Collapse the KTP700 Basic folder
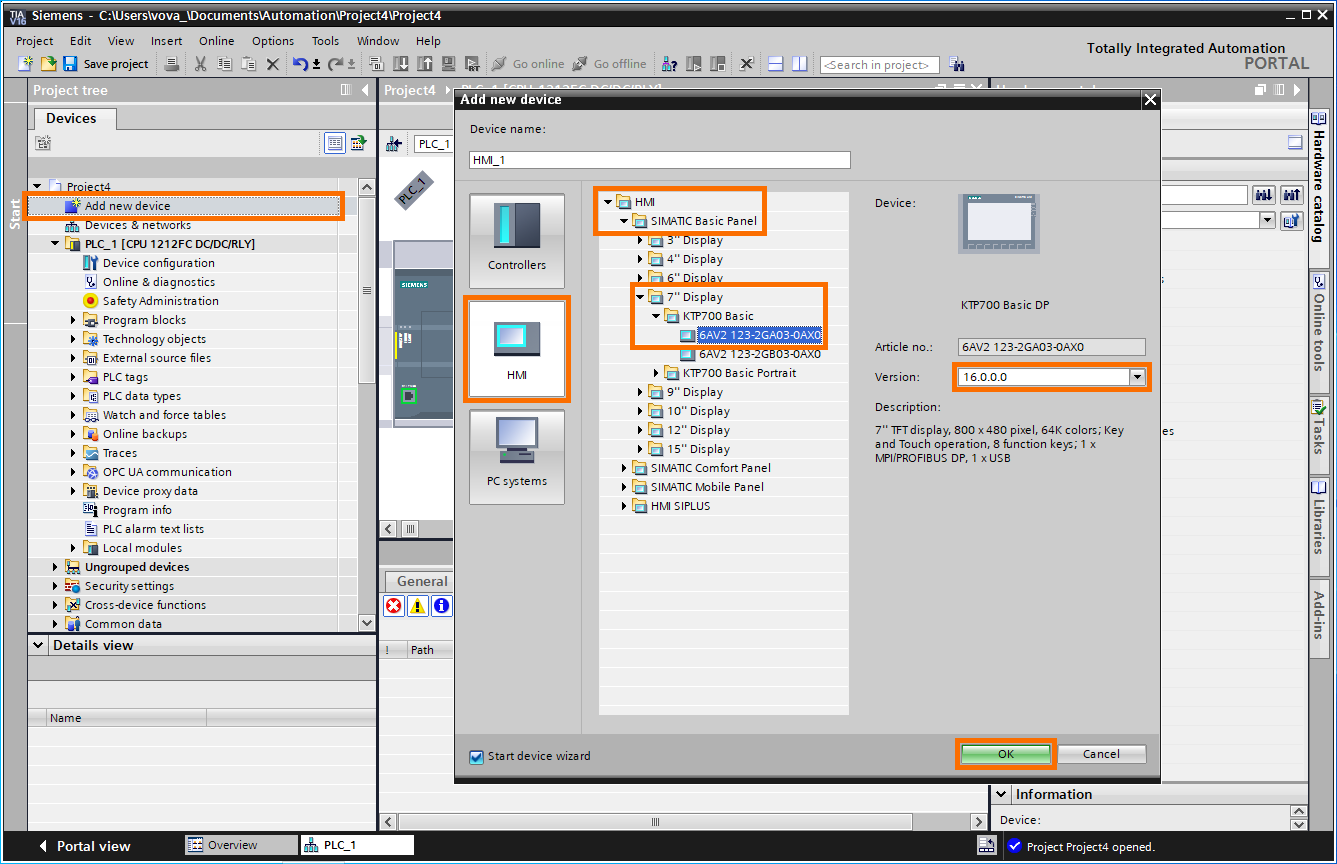Screen dimensions: 1337x864 (x=657, y=316)
